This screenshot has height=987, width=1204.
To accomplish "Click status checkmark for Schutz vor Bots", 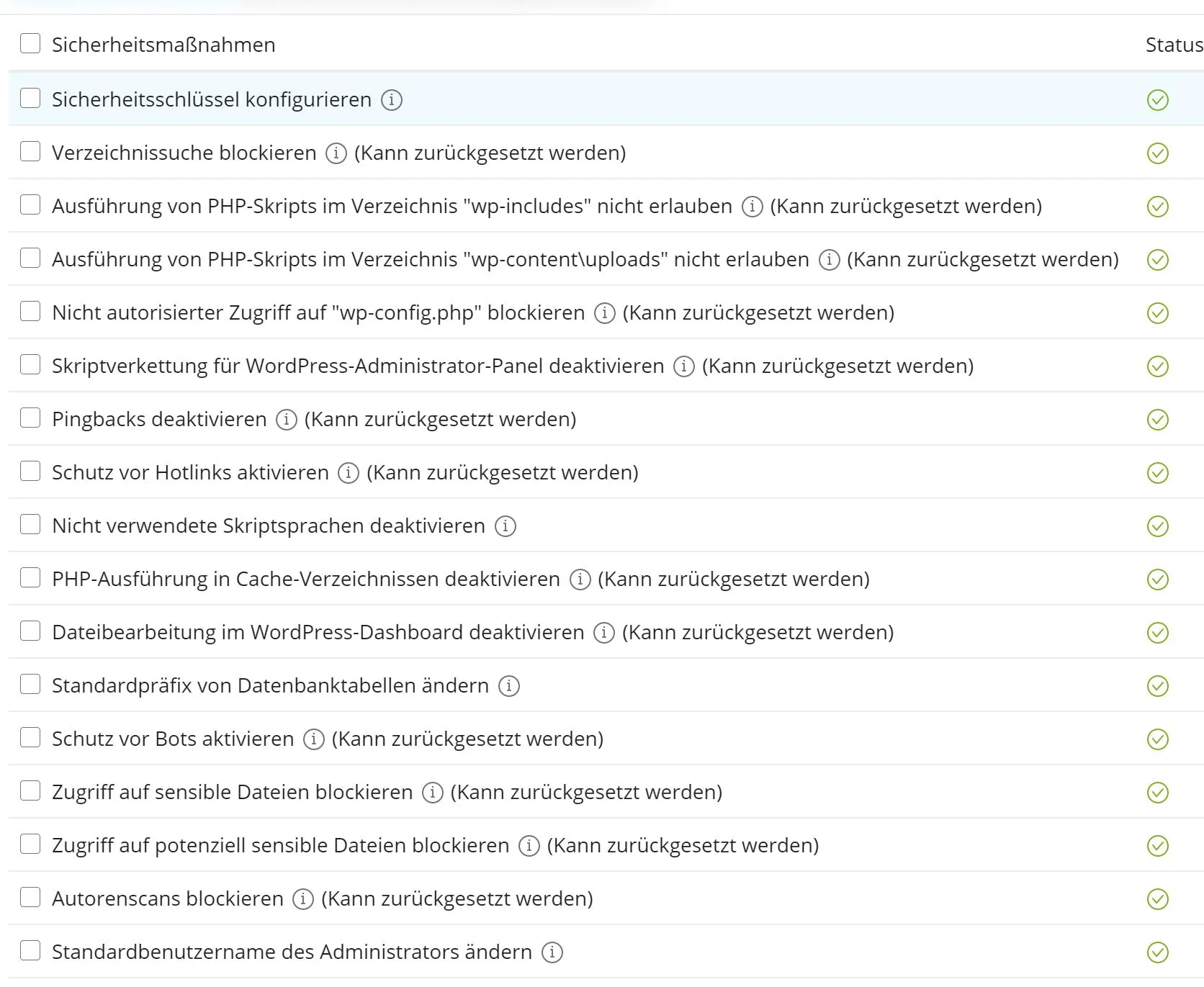I will pyautogui.click(x=1158, y=739).
